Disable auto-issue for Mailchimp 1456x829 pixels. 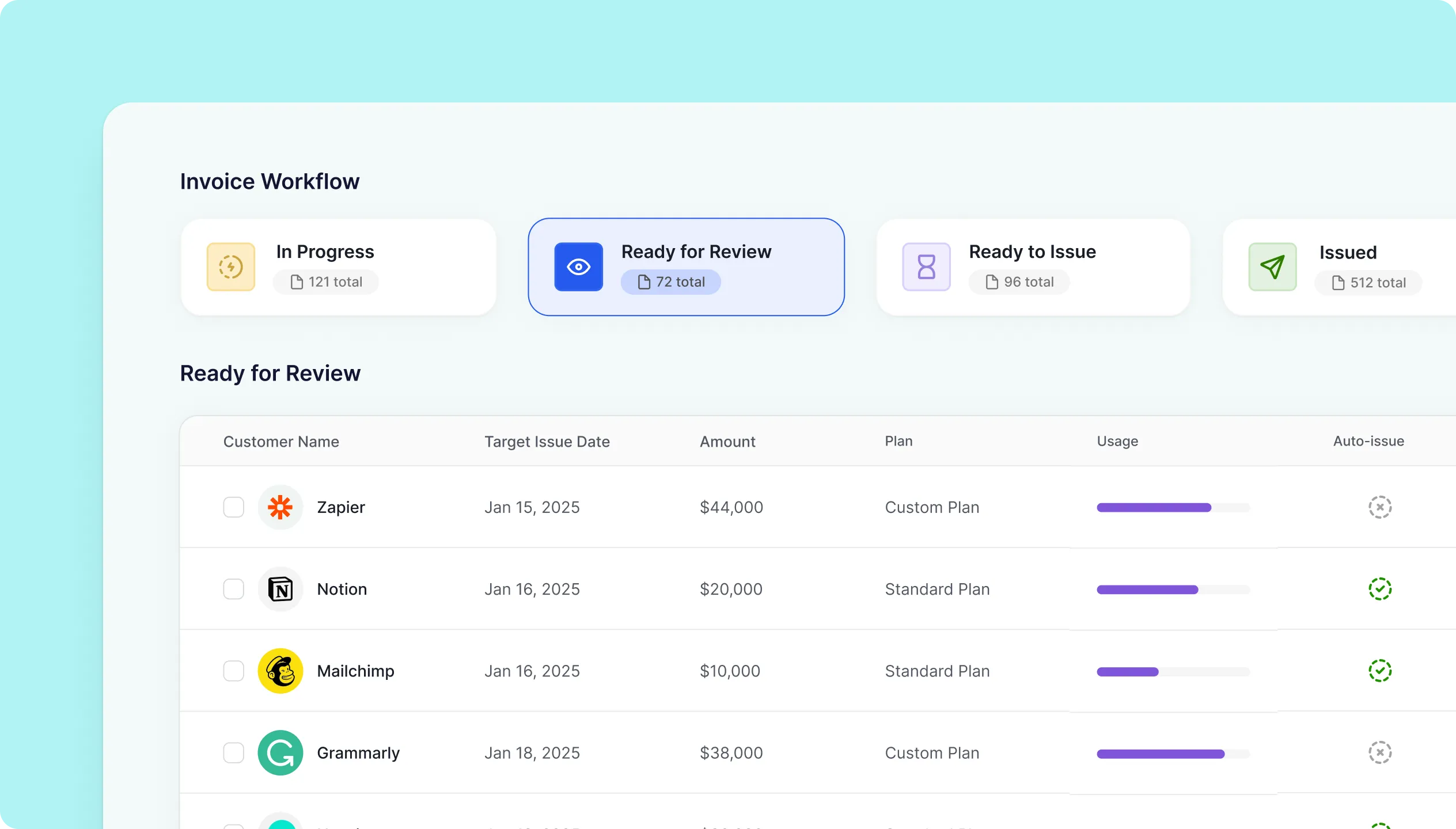pos(1380,671)
